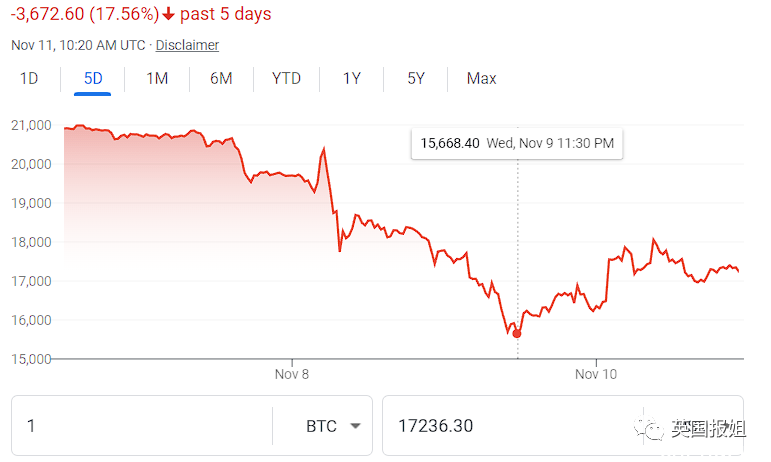Click the Nov 8 date axis label
This screenshot has width=771, height=462.
292,374
